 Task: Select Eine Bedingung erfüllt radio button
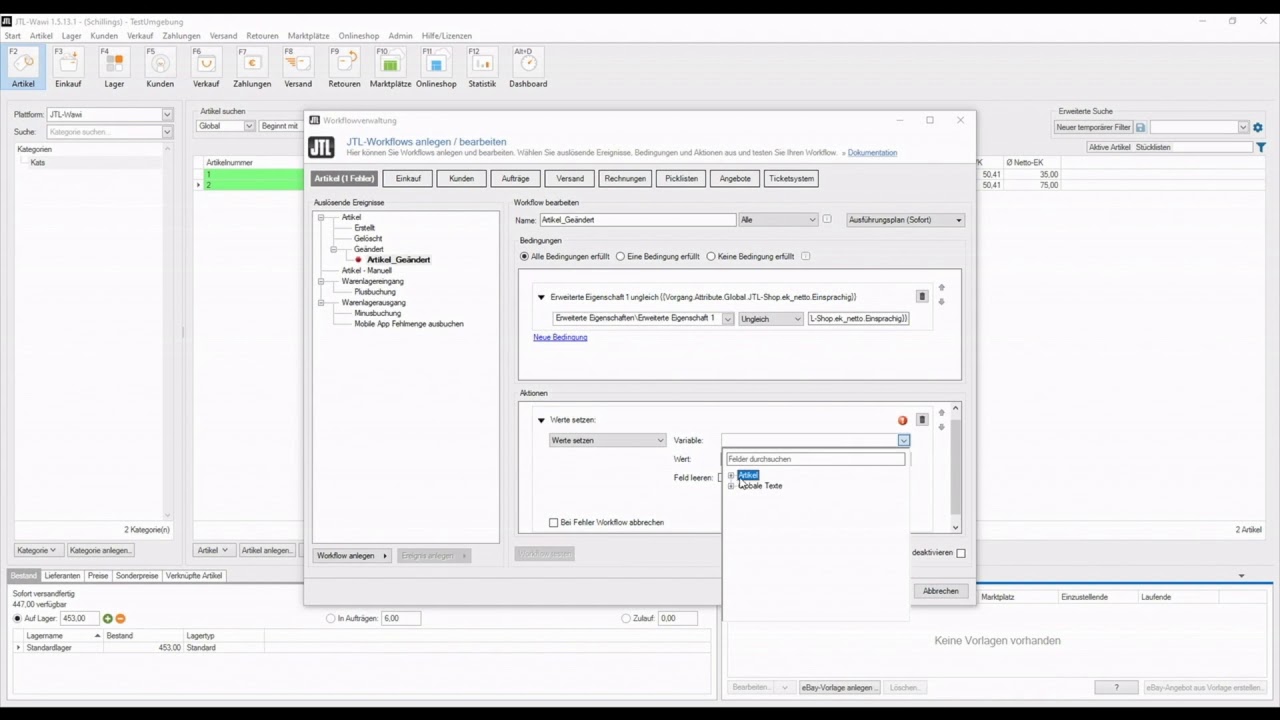tap(620, 257)
